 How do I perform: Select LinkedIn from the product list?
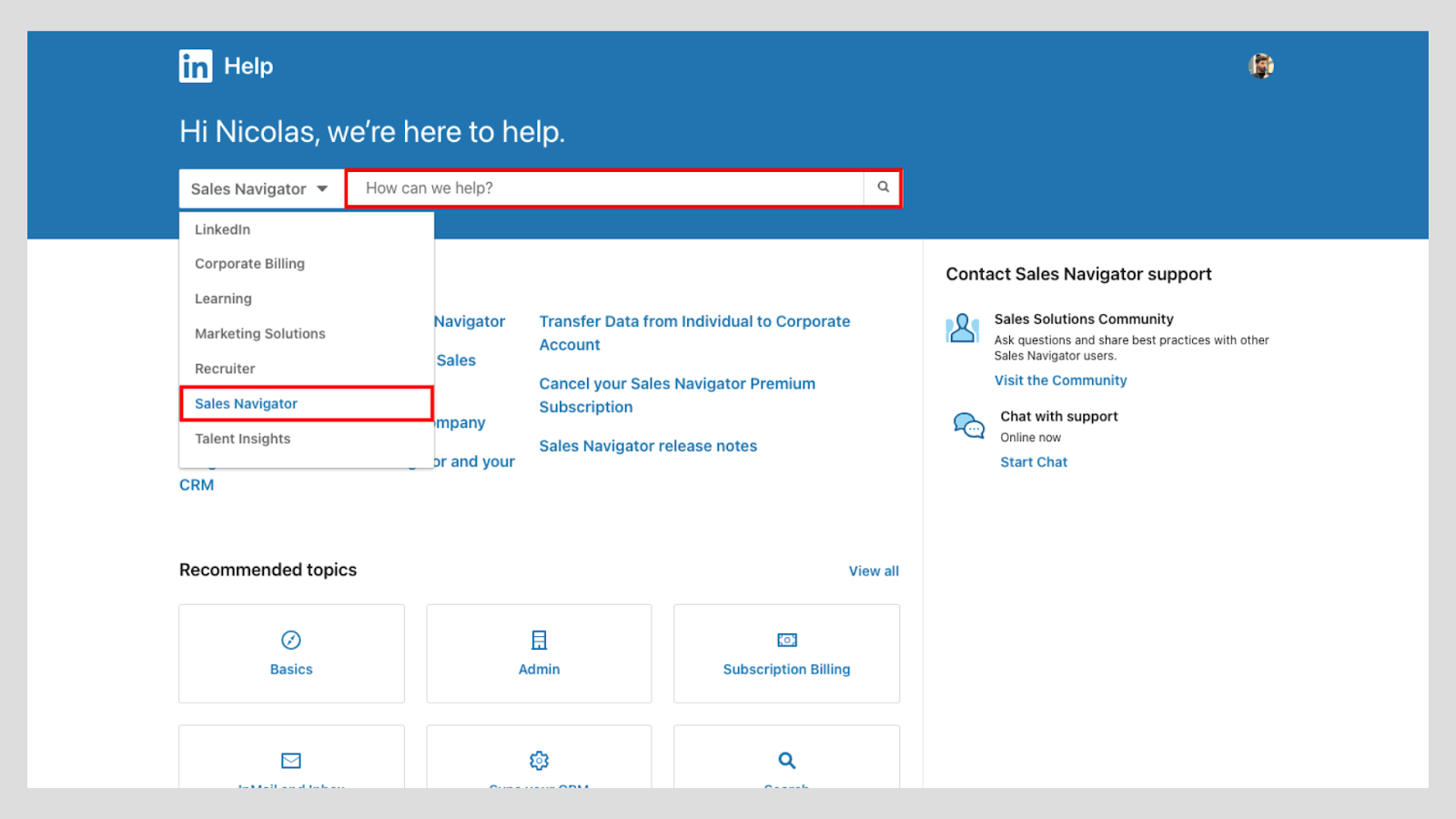(307, 229)
